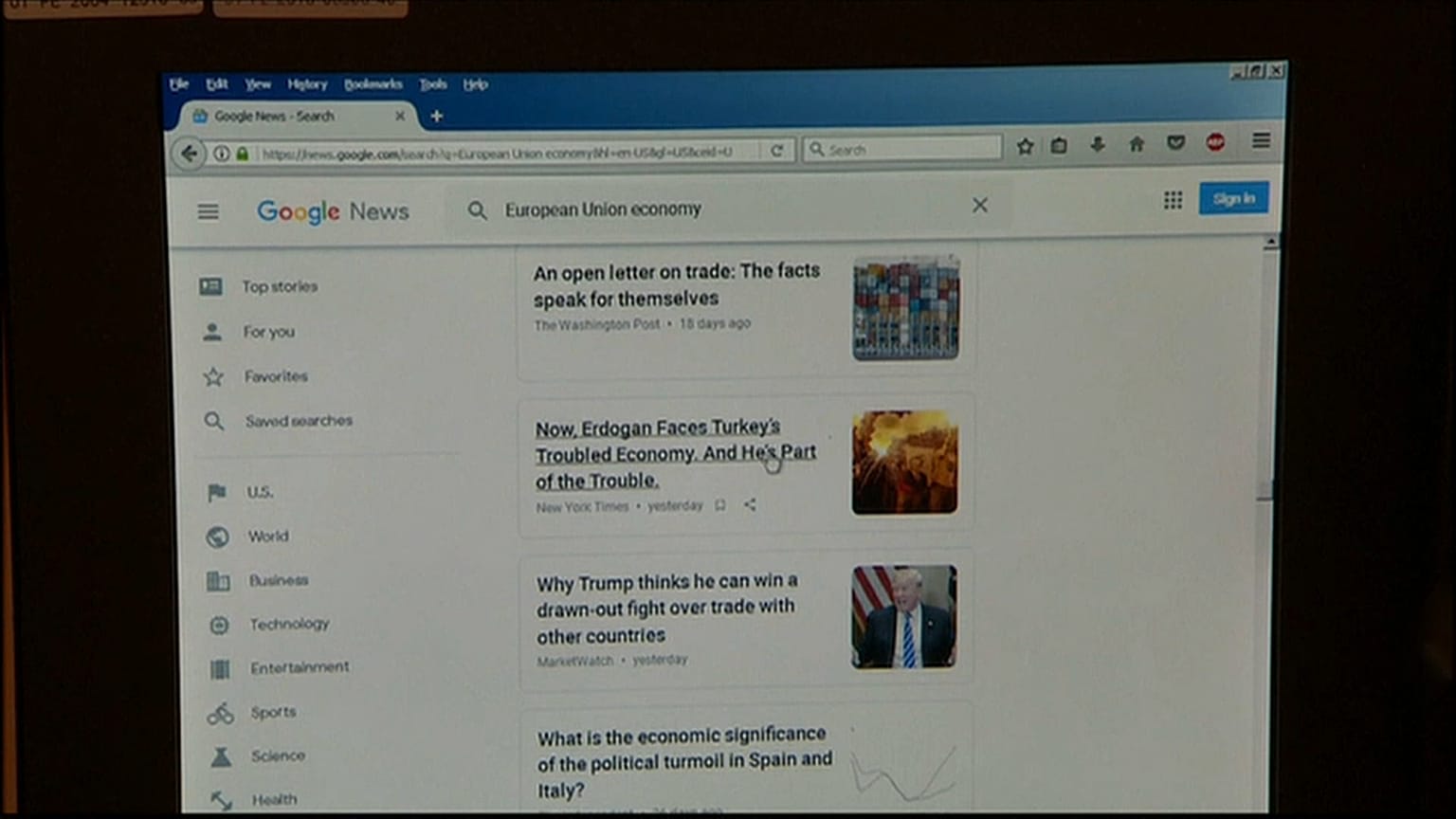Open the Tools menu
Screen dimensions: 1456x819
tap(433, 84)
